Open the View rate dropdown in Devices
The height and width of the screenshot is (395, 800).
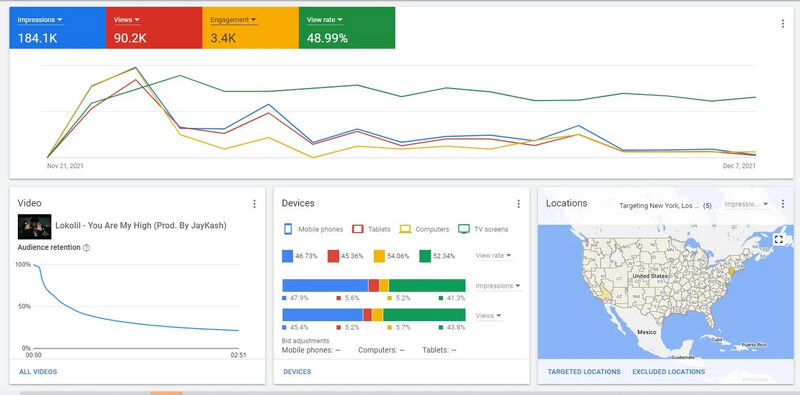[x=493, y=256]
